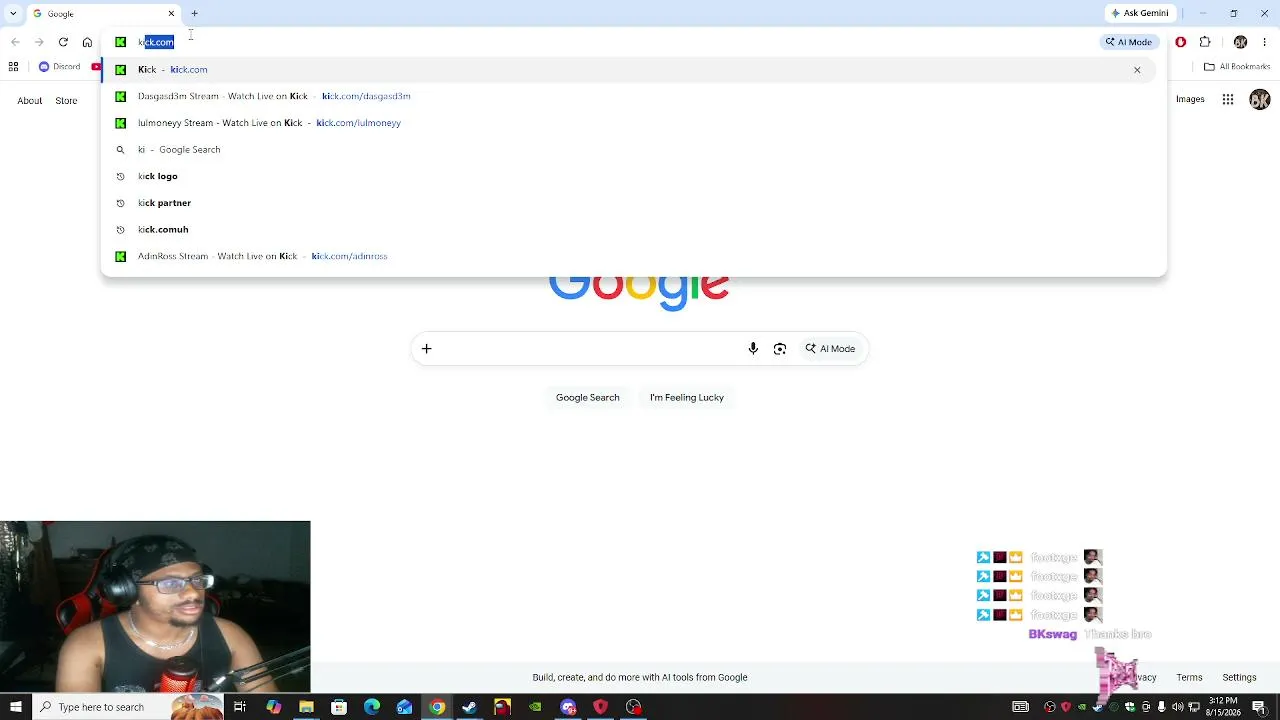Open the bookmarks apps grid icon
The width and height of the screenshot is (1280, 720).
tap(13, 67)
